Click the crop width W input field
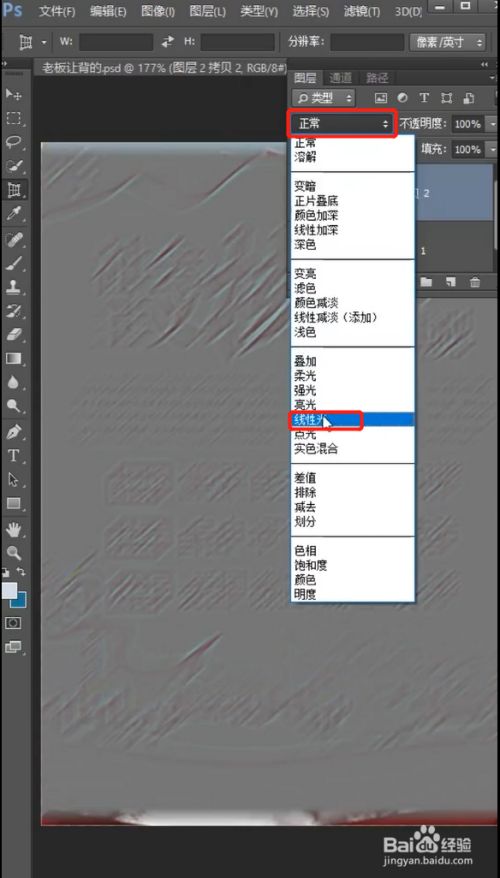This screenshot has height=878, width=500. coord(116,42)
